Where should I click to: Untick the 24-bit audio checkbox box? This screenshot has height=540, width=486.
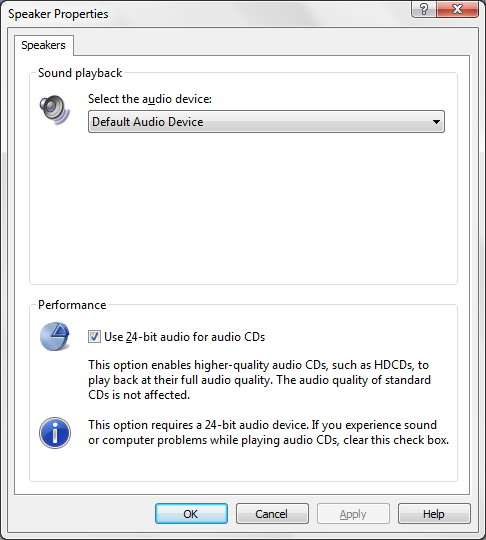(94, 336)
